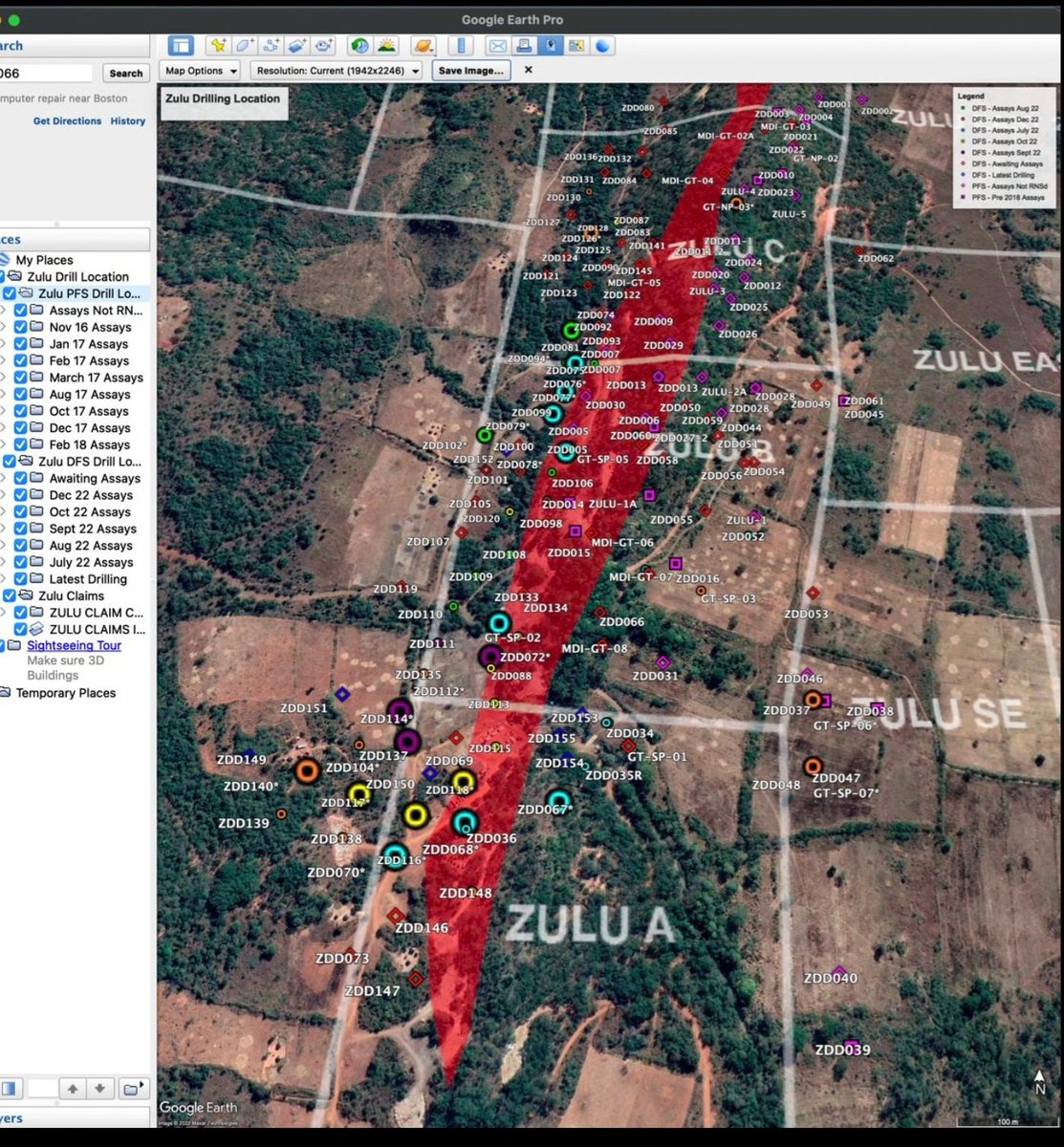Select the Add Path tool

(x=271, y=45)
